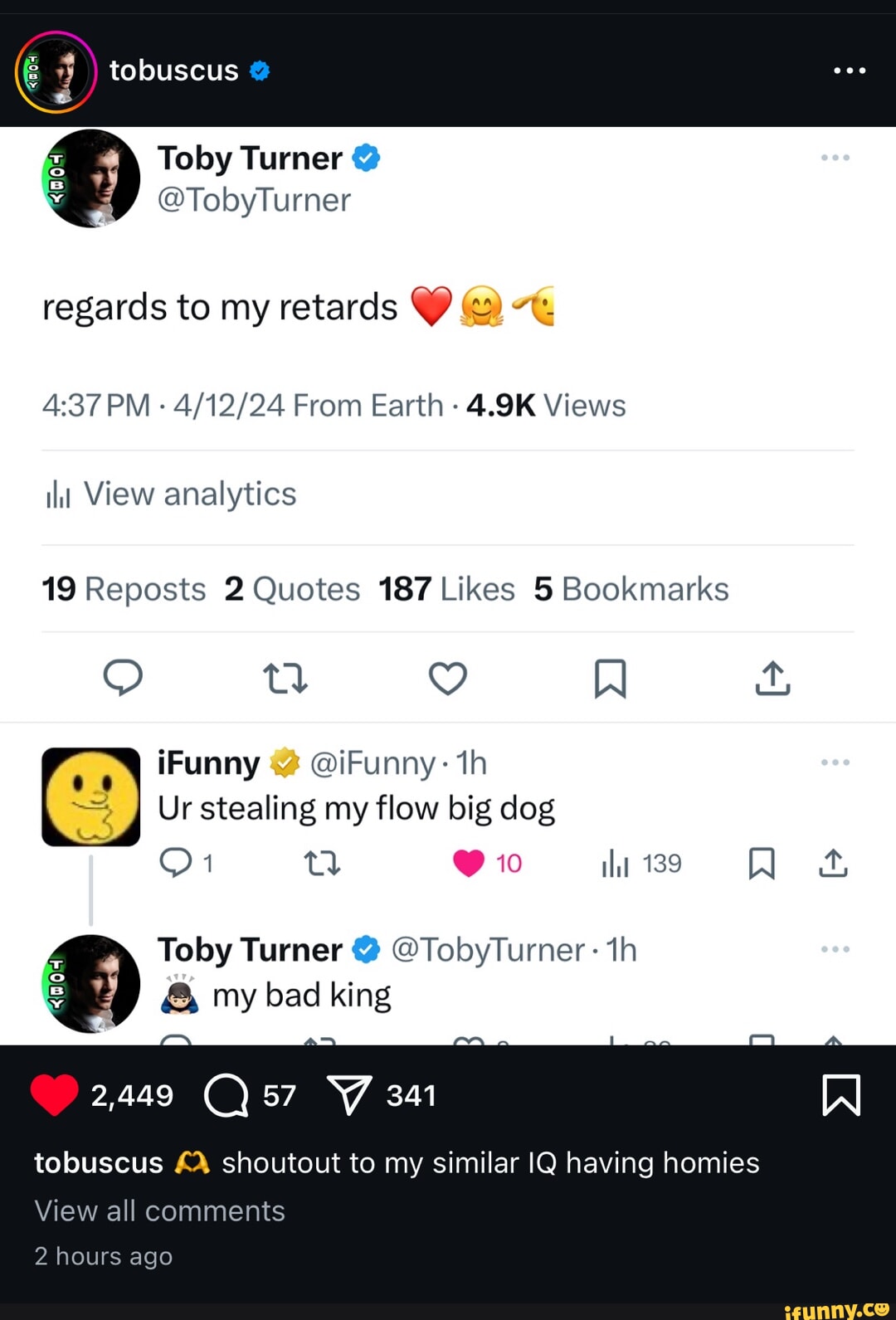This screenshot has height=1320, width=896.
Task: Toggle like heart on main tweet
Action: (448, 677)
